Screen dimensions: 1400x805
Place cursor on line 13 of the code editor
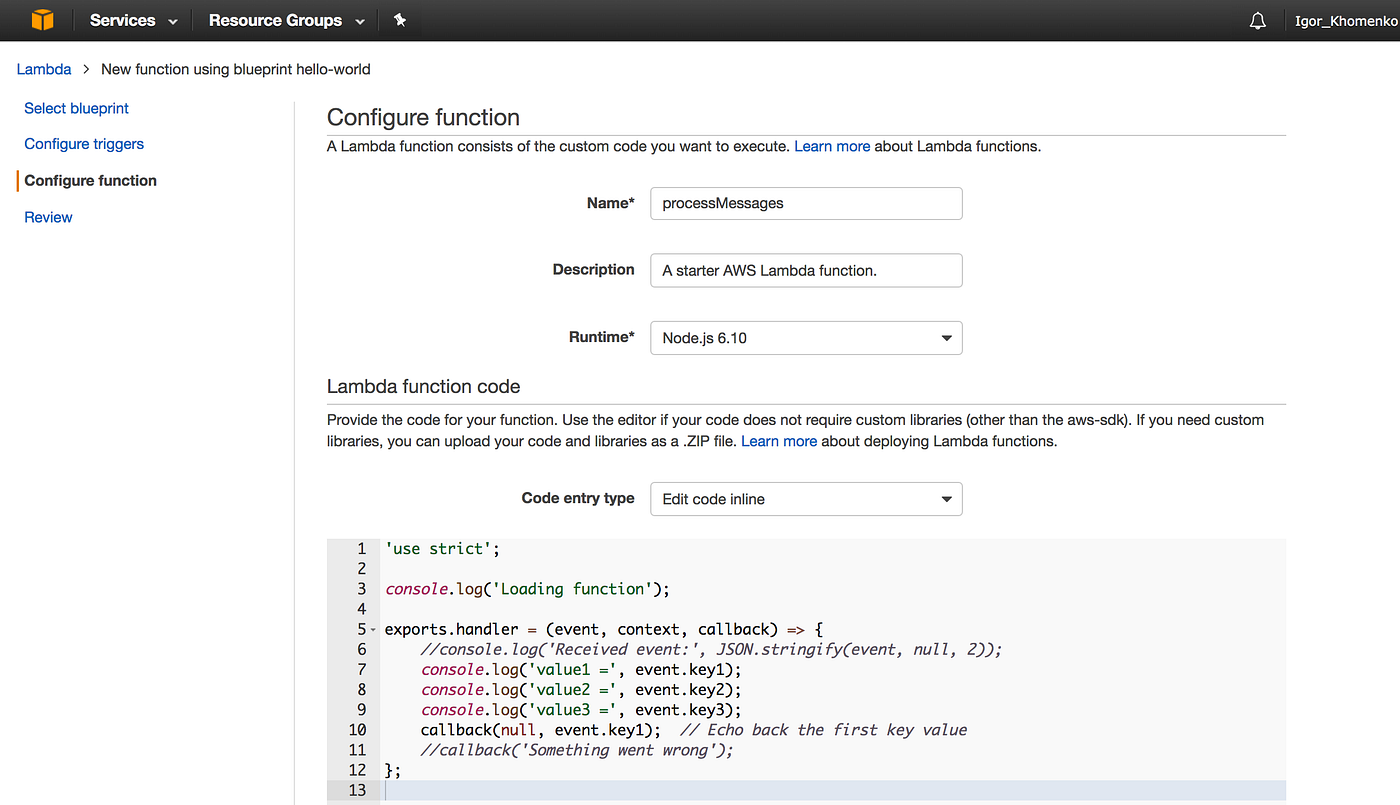(600, 789)
